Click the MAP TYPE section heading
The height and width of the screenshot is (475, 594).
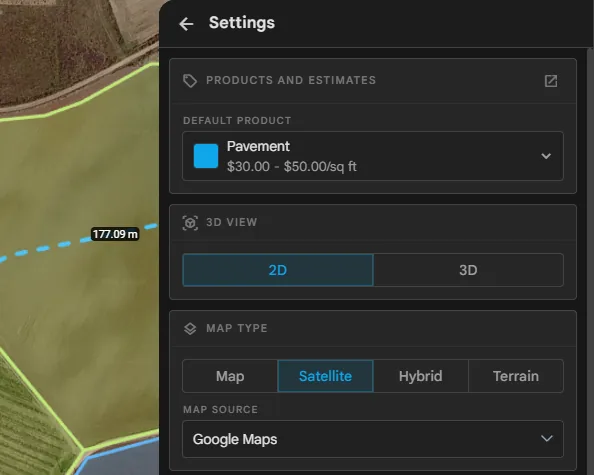(237, 328)
